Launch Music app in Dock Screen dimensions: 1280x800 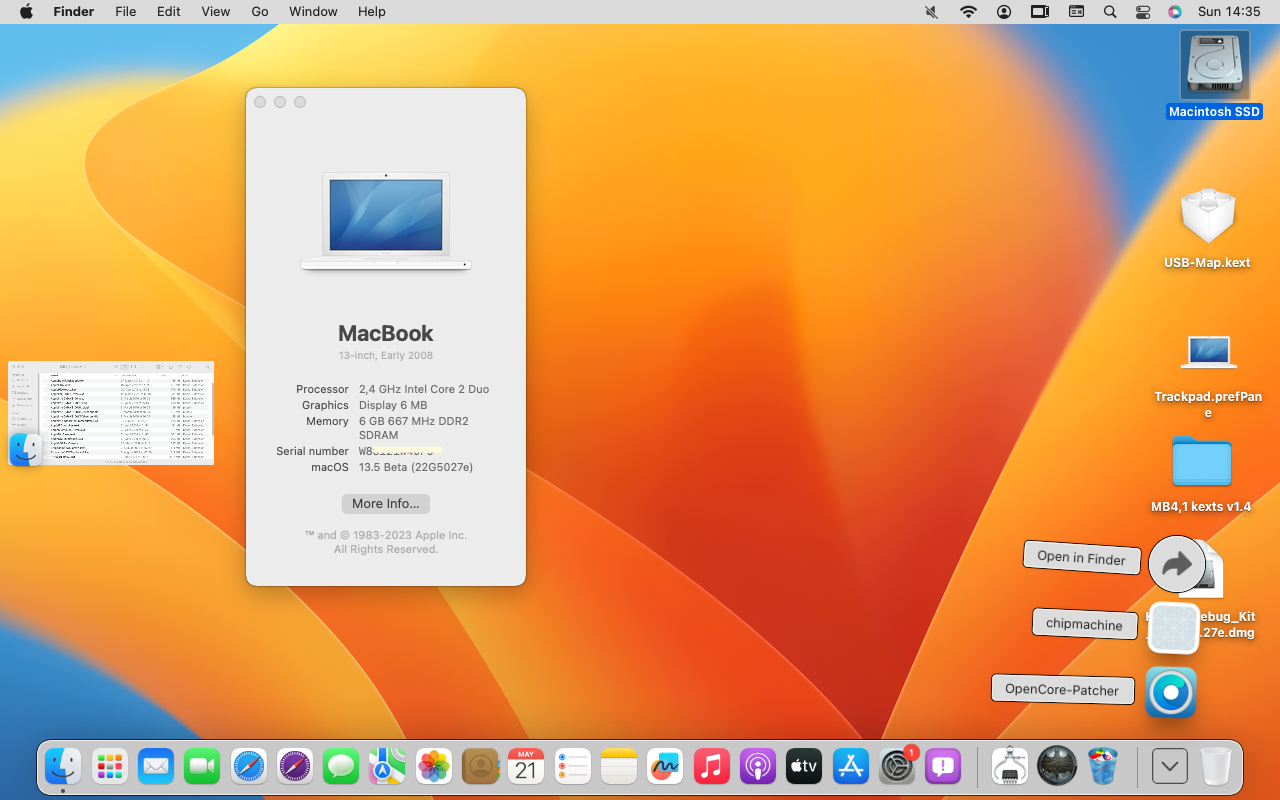(x=711, y=767)
